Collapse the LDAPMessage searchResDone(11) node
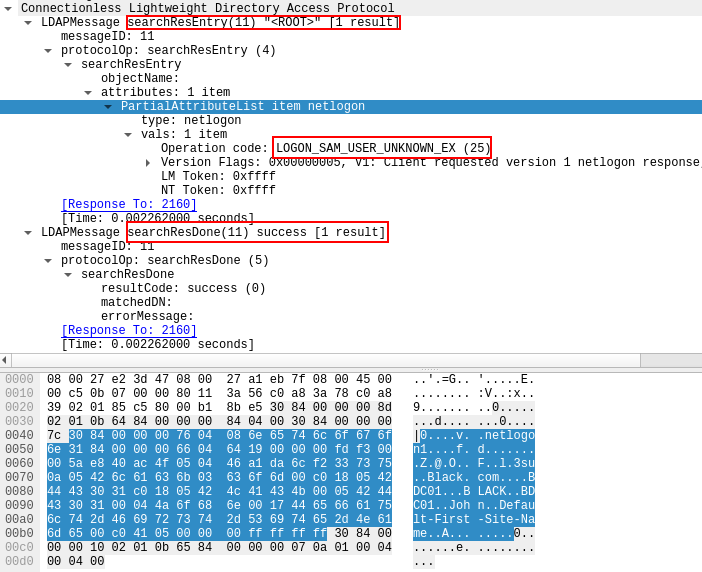This screenshot has width=702, height=572. tap(28, 232)
